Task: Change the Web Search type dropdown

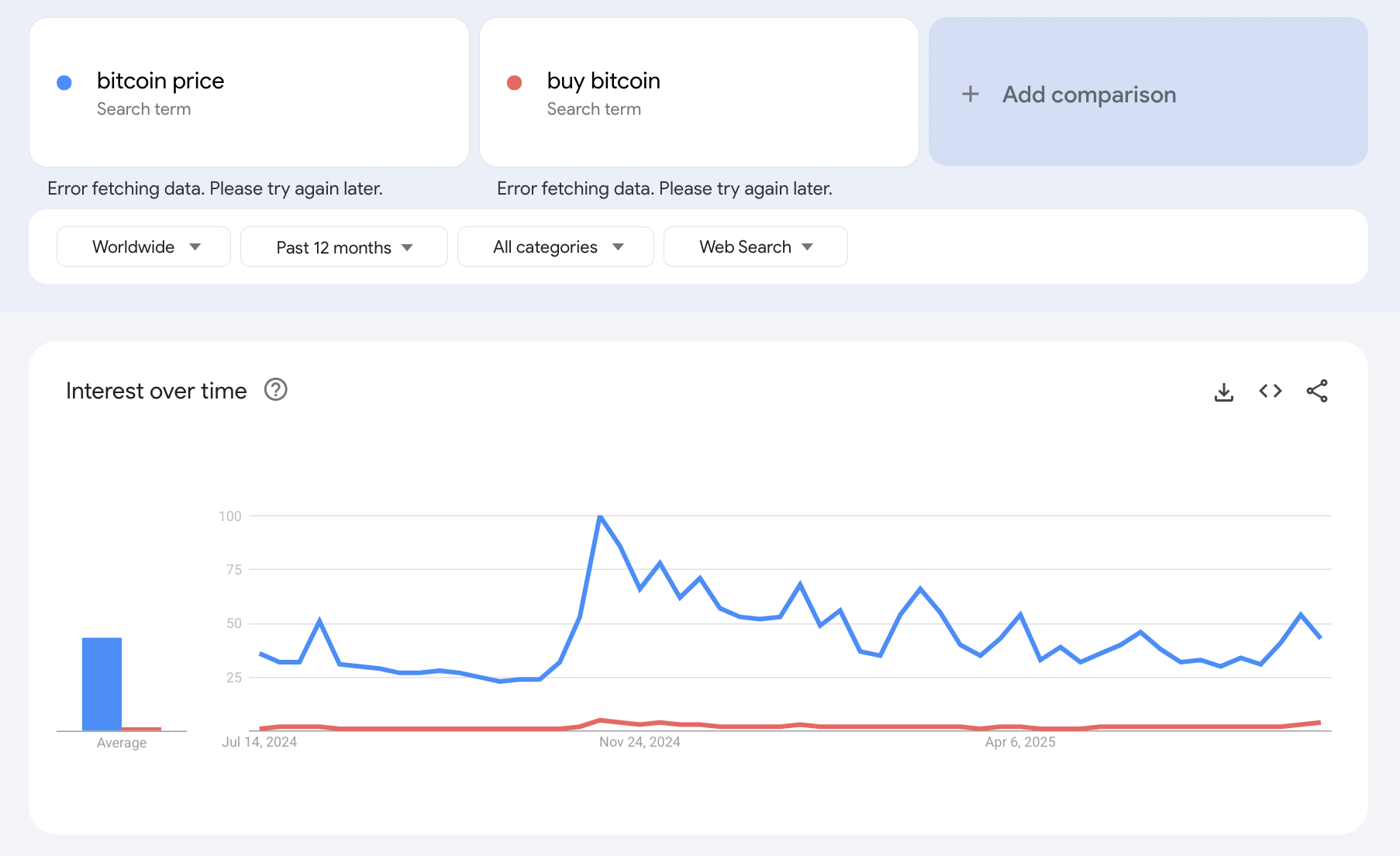Action: click(755, 247)
